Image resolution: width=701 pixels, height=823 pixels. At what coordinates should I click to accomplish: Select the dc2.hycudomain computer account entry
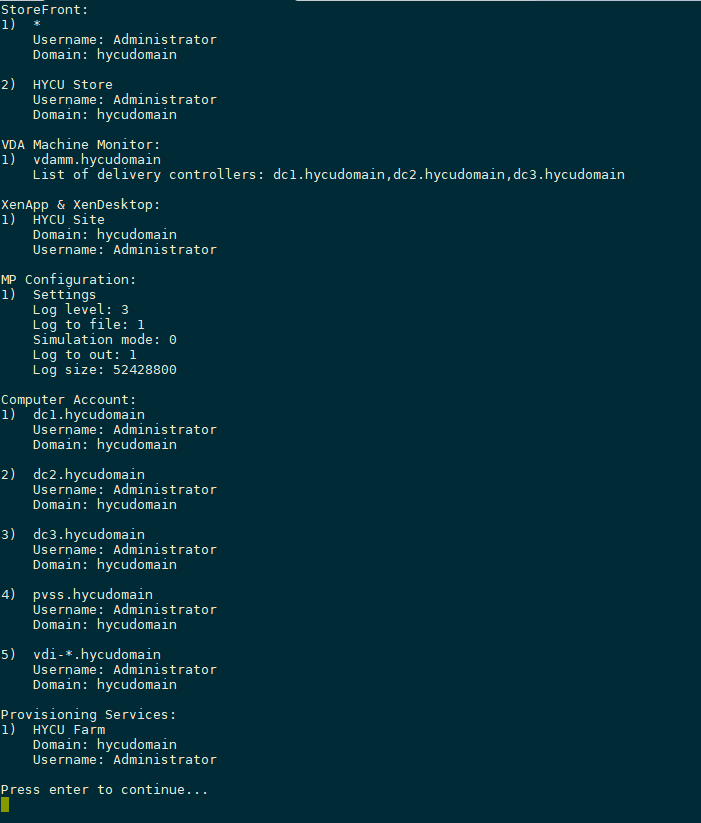(88, 474)
